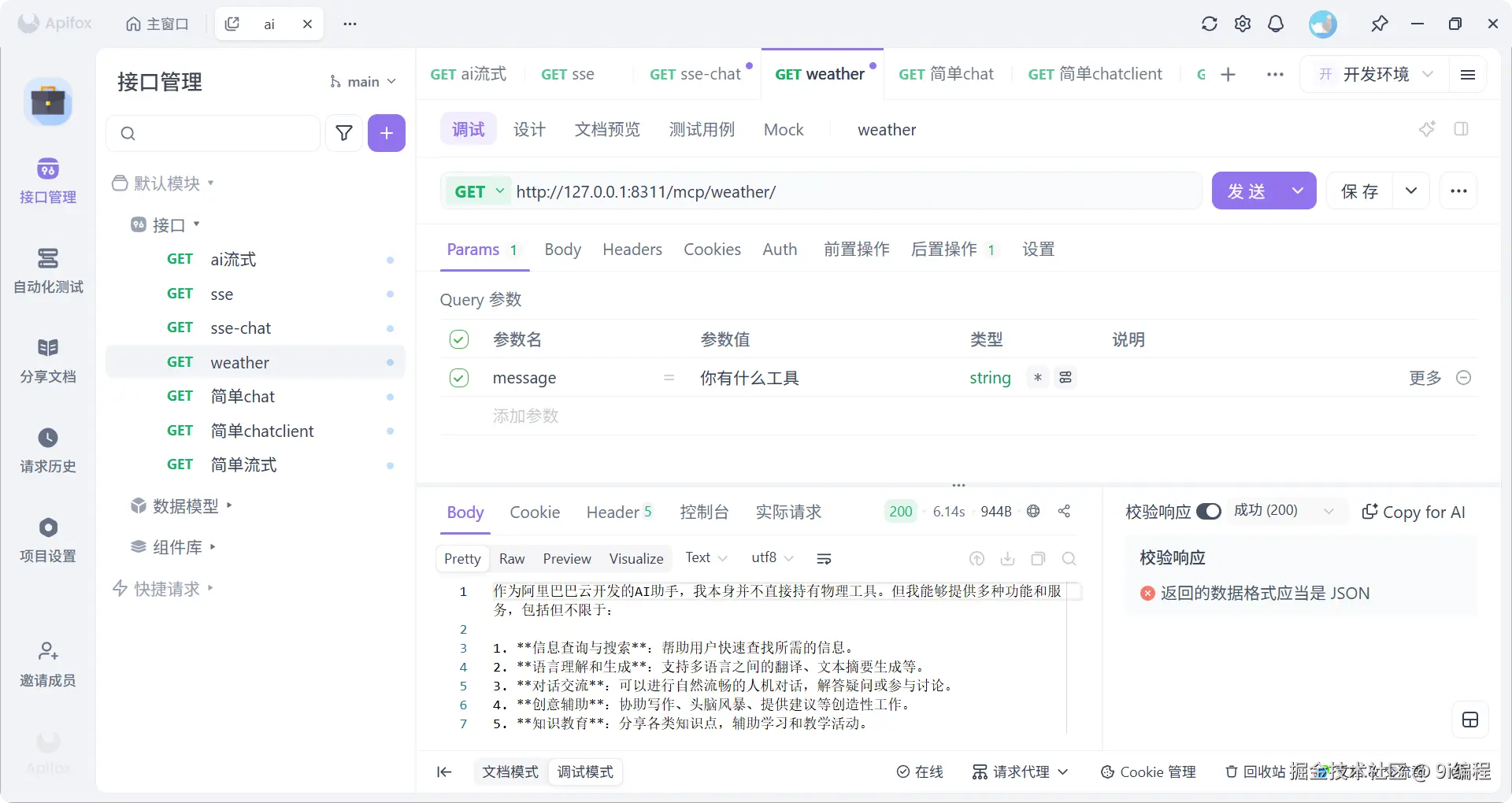Screen dimensions: 1512x803
Task: Open the main branch dropdown
Action: tap(363, 82)
